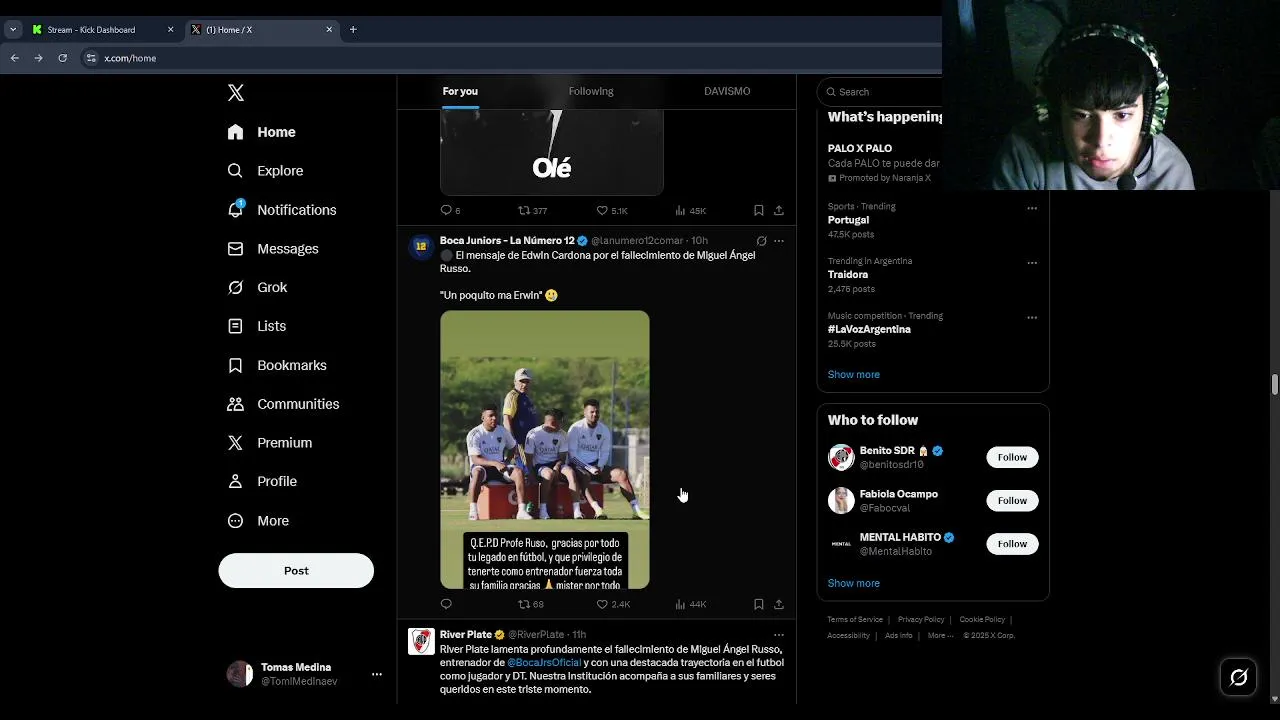Open Explore from the sidebar
Image resolution: width=1280 pixels, height=720 pixels.
point(266,171)
